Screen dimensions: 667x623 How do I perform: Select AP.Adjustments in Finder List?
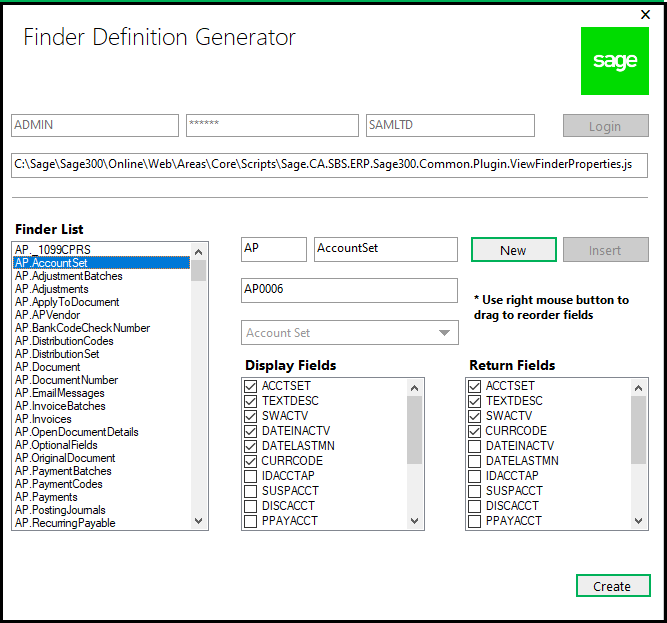coord(101,289)
